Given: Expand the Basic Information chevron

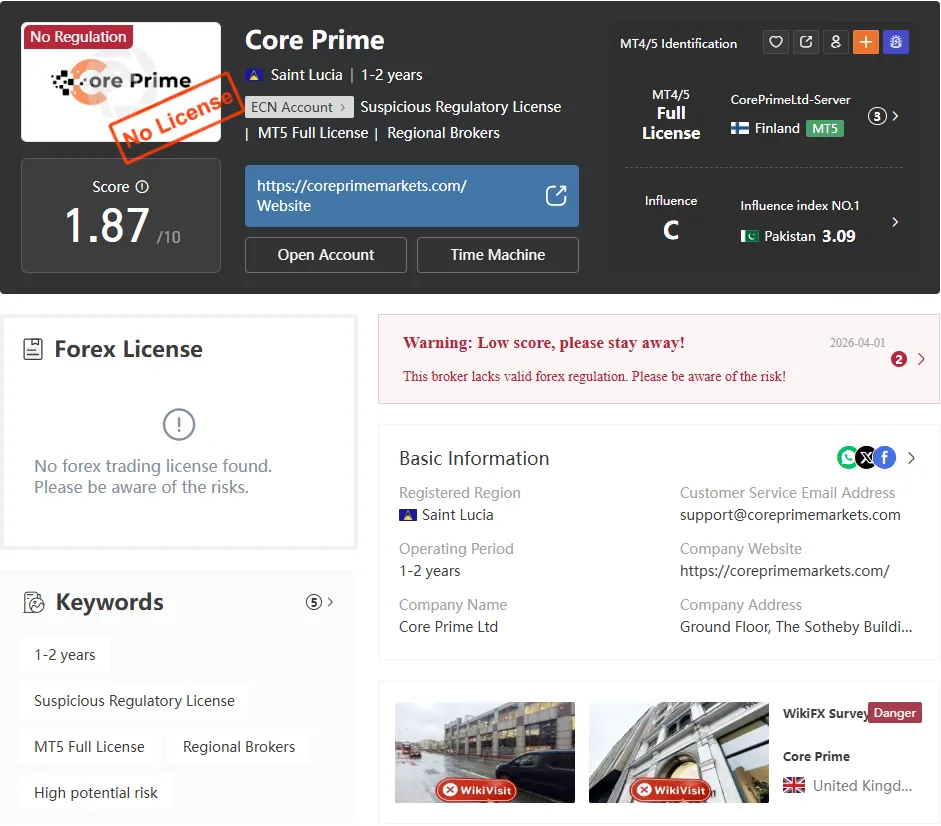Looking at the screenshot, I should tap(912, 458).
